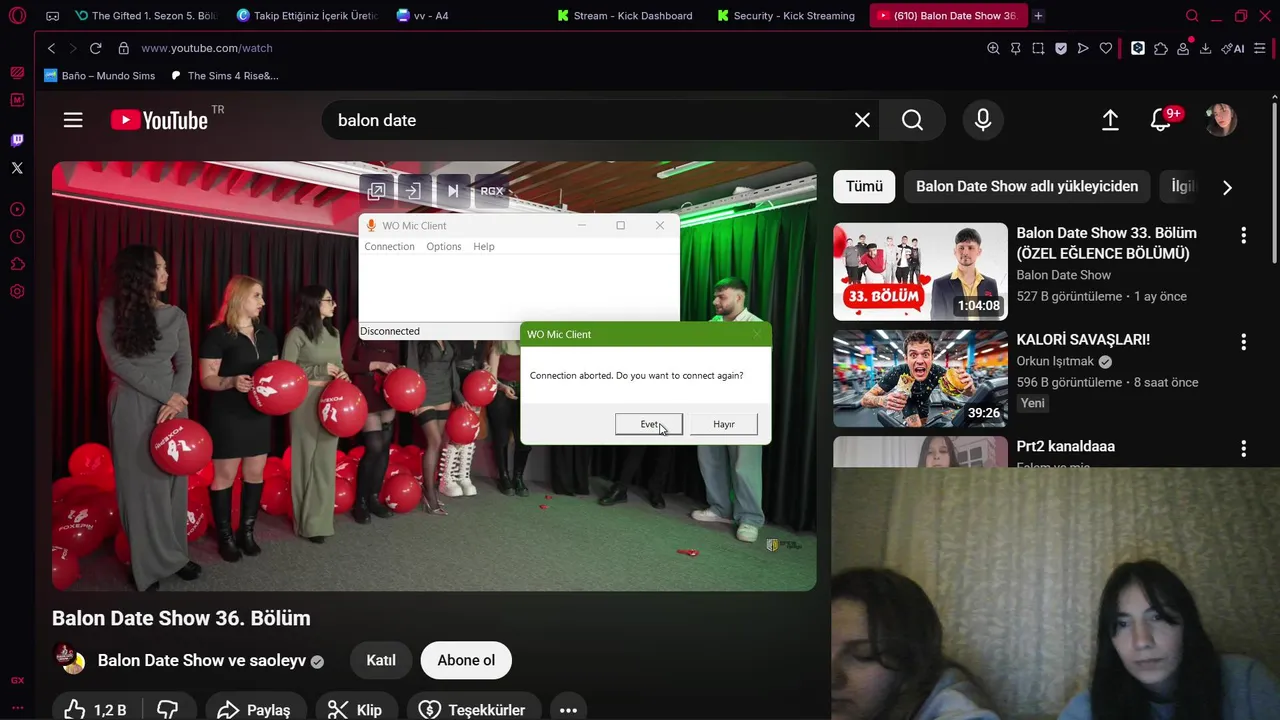Open options for KALORİ SAVAŞLARI! video
The image size is (1280, 720).
point(1243,342)
